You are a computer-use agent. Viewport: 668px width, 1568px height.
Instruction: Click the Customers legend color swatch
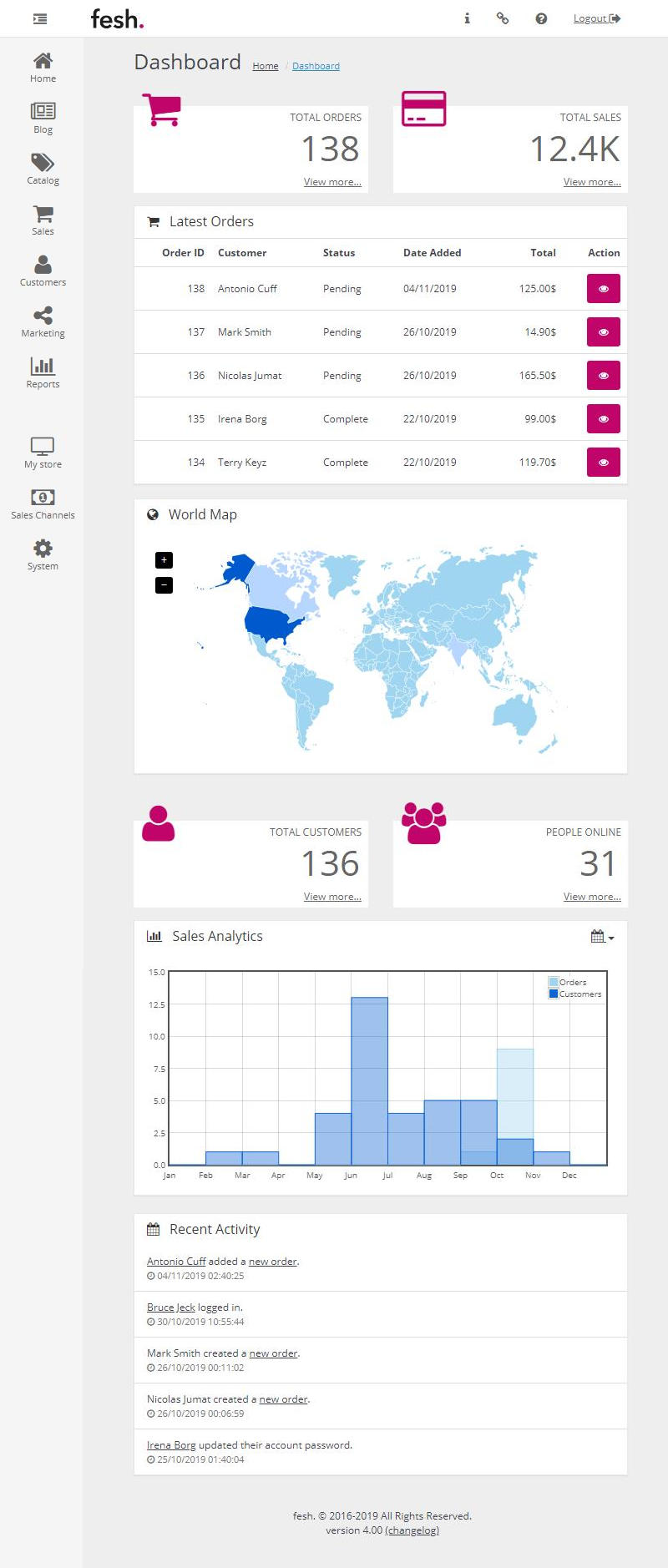click(x=553, y=994)
